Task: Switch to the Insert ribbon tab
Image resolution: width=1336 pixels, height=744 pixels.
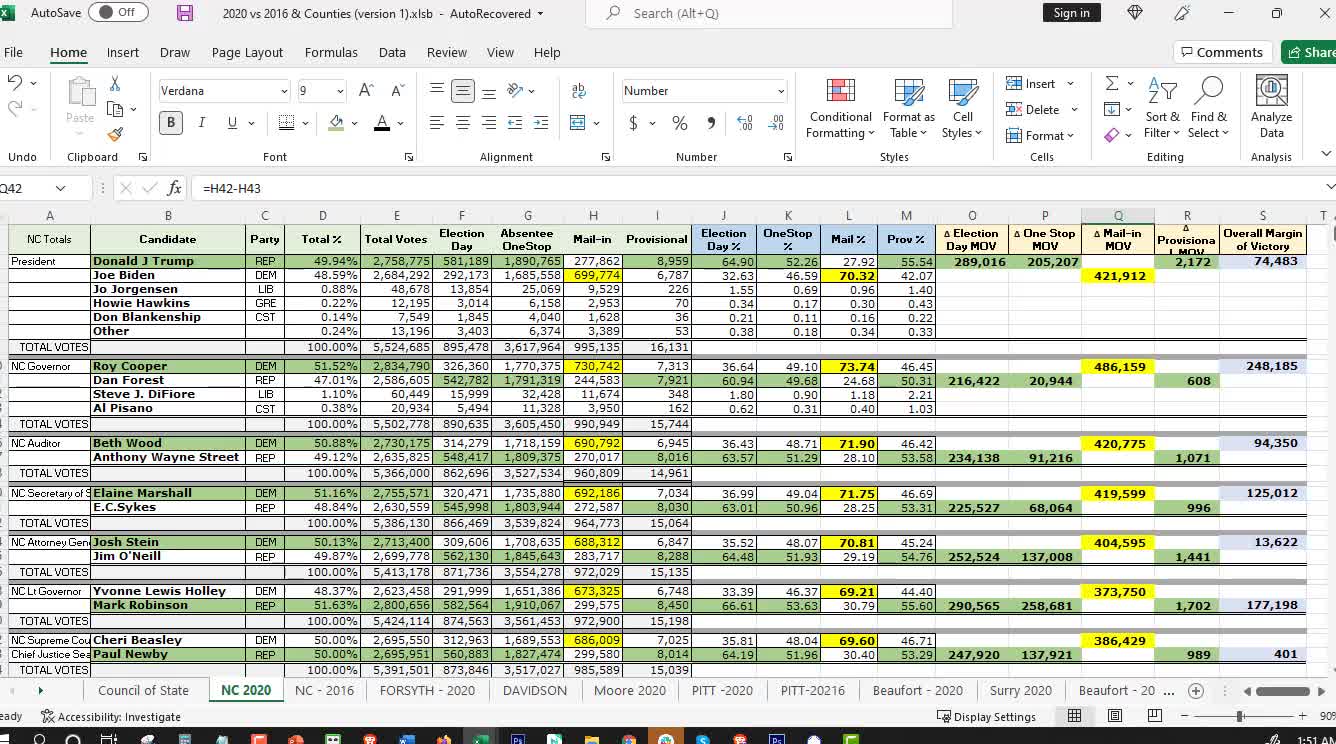Action: pos(123,52)
